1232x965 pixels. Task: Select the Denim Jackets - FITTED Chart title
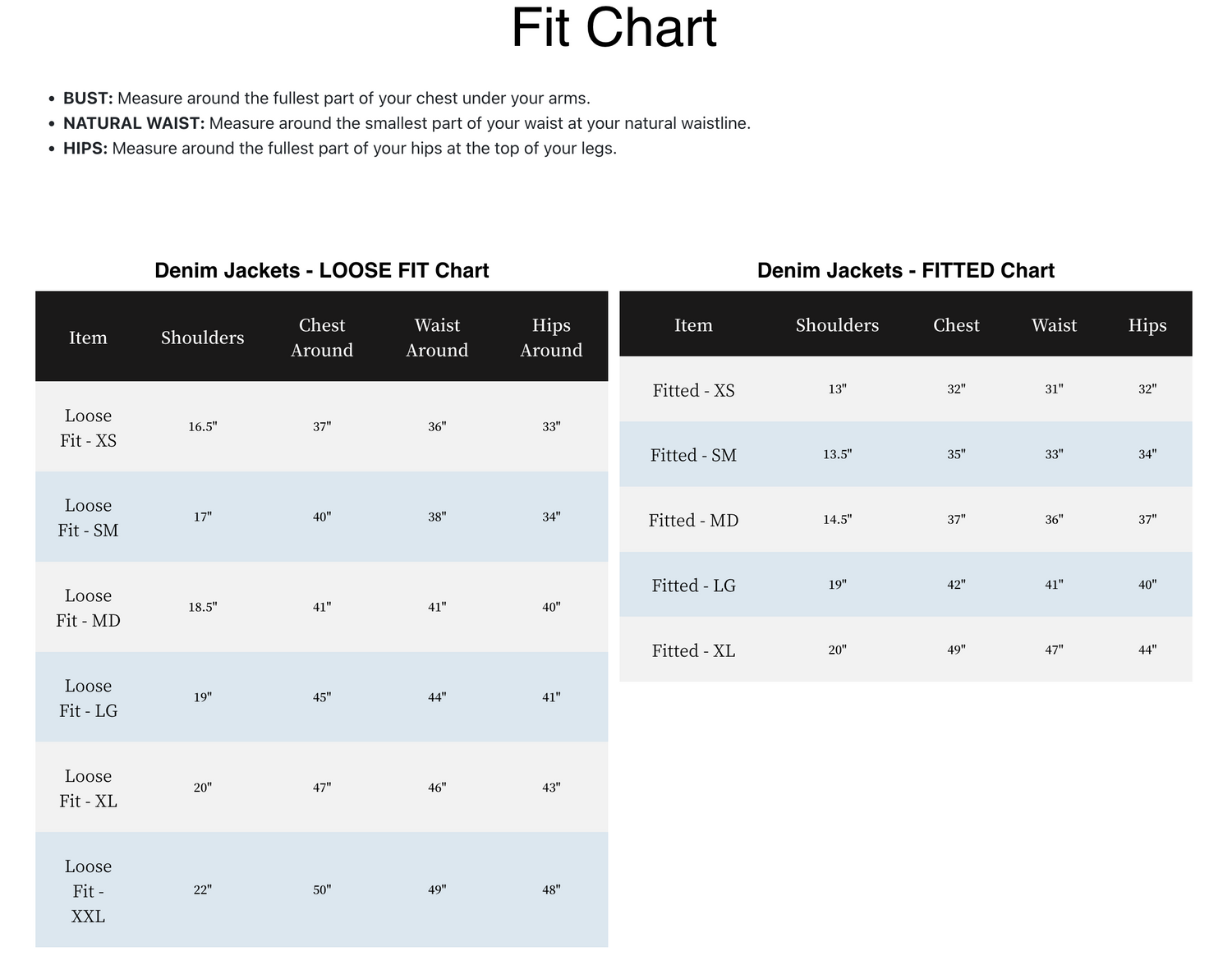click(906, 270)
